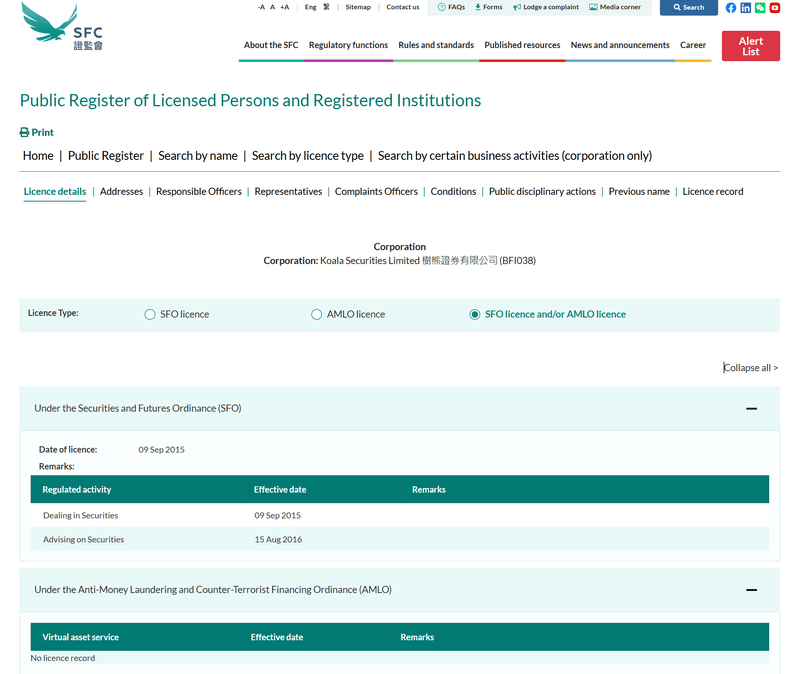Open Search by certain business activities link
Screen dimensions: 800x674
(x=515, y=156)
